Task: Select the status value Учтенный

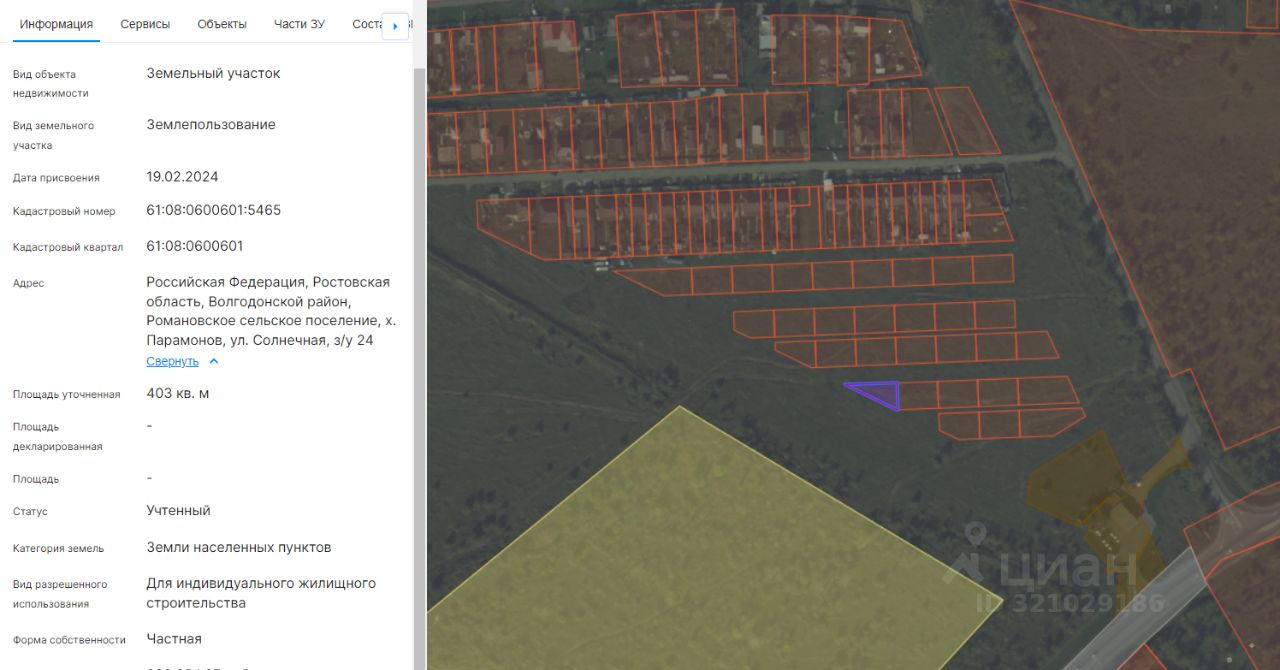Action: (x=178, y=510)
